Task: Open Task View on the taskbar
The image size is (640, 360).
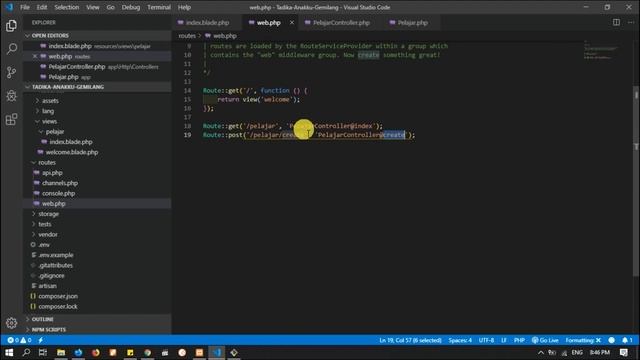Action: point(43,352)
